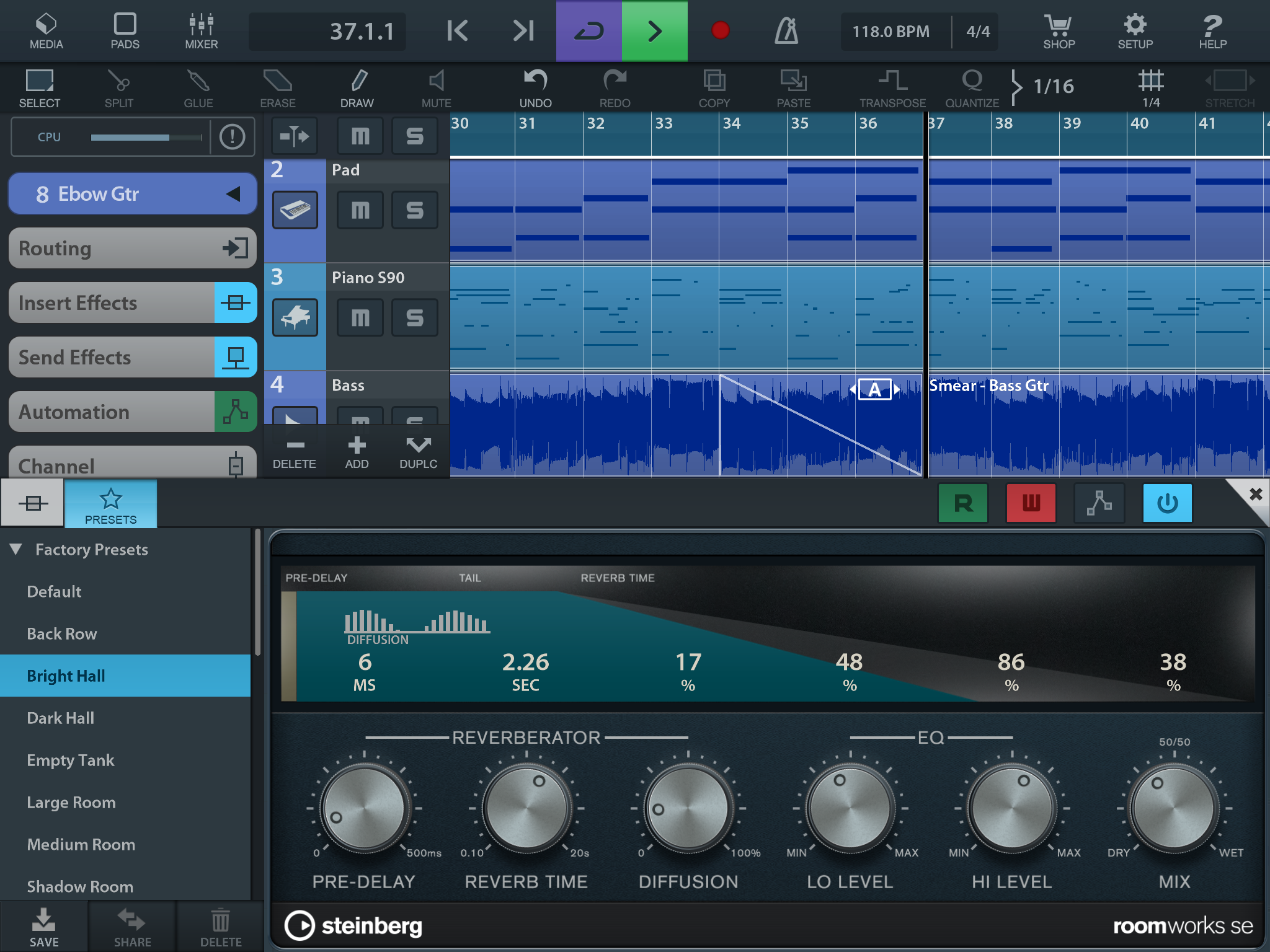
Task: Click the Reverb Time knob
Action: (x=526, y=808)
